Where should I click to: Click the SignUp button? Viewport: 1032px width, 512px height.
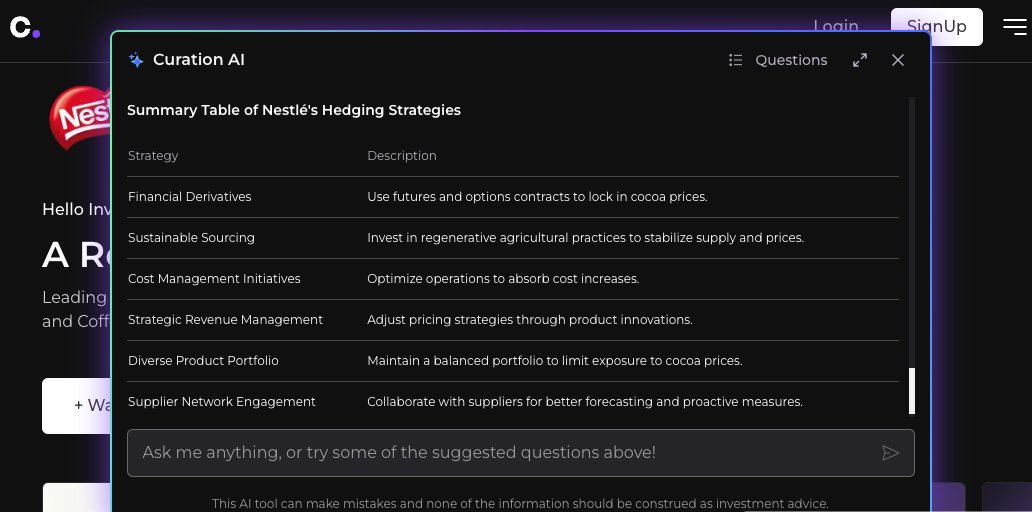pyautogui.click(x=937, y=27)
